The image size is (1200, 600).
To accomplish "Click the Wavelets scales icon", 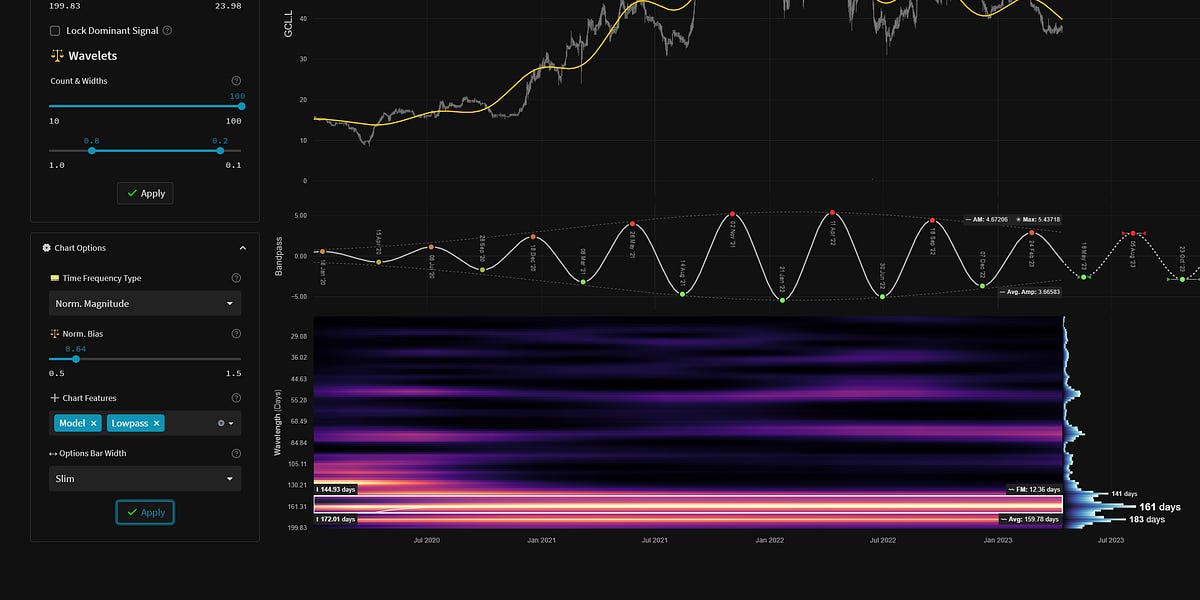I will tap(56, 56).
